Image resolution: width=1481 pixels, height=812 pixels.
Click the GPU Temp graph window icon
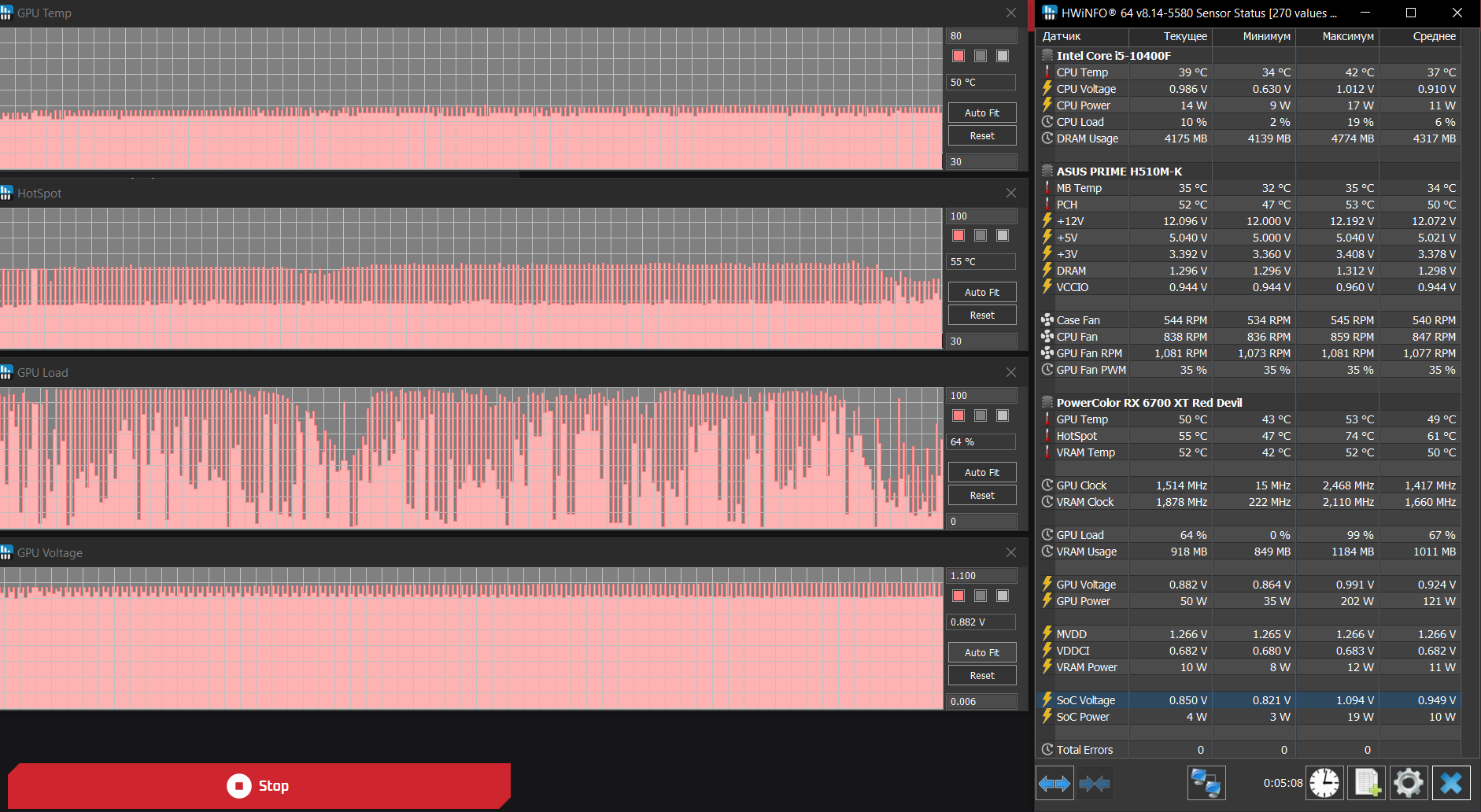point(6,13)
